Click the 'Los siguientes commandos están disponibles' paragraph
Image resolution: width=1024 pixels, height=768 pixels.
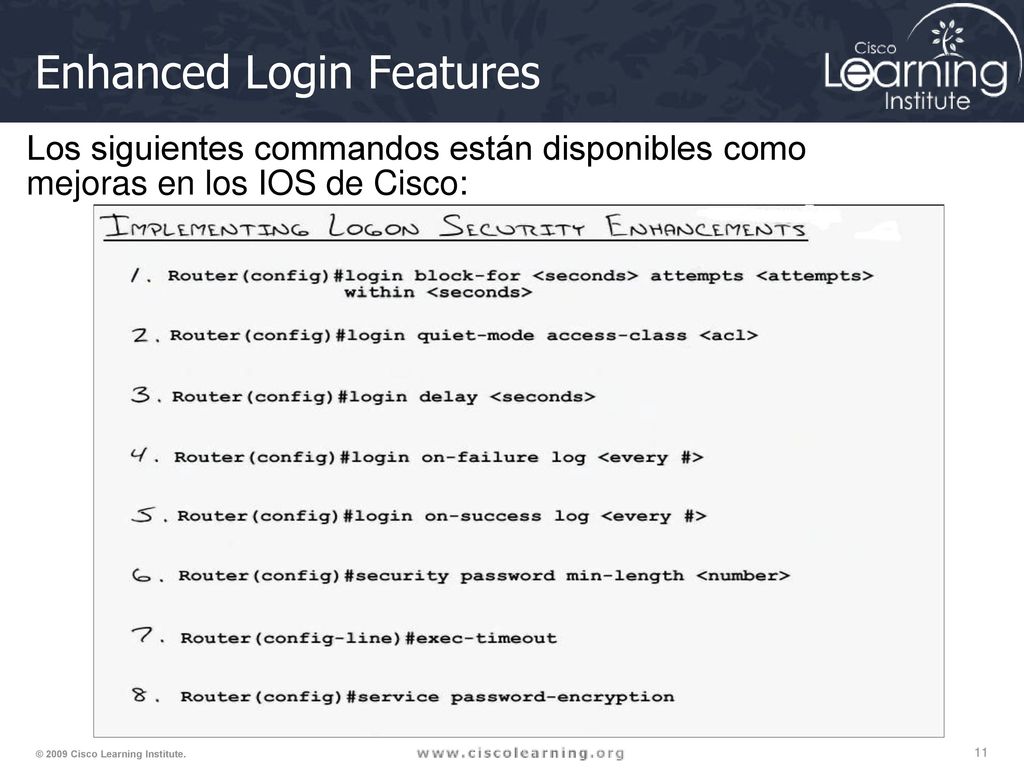[x=416, y=166]
